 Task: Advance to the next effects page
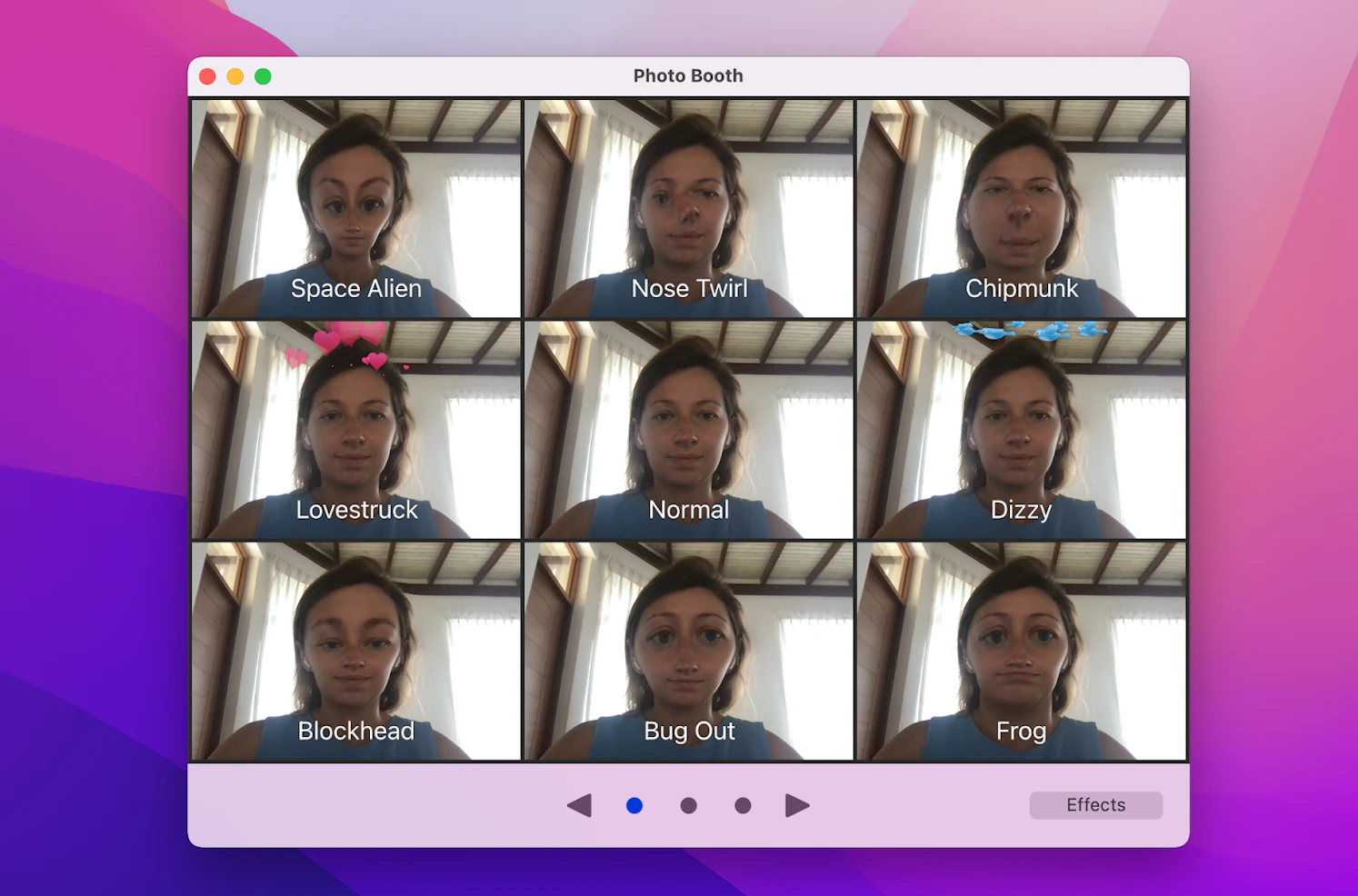797,804
